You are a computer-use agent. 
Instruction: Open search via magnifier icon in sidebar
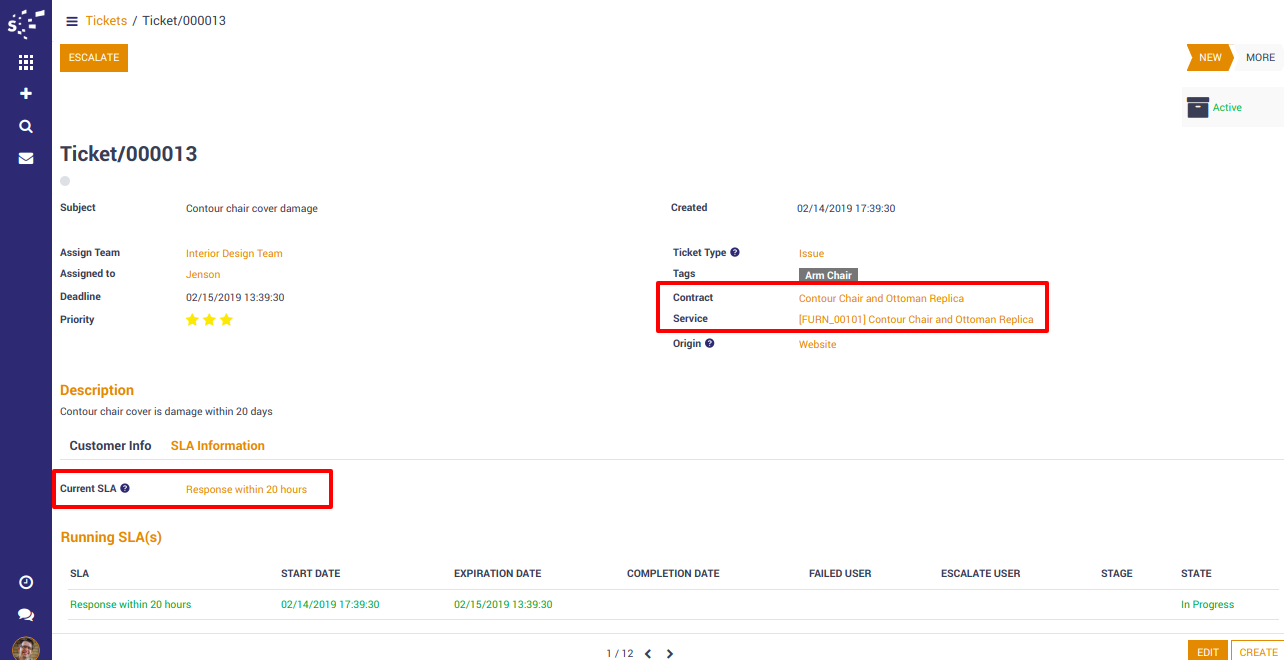point(26,126)
